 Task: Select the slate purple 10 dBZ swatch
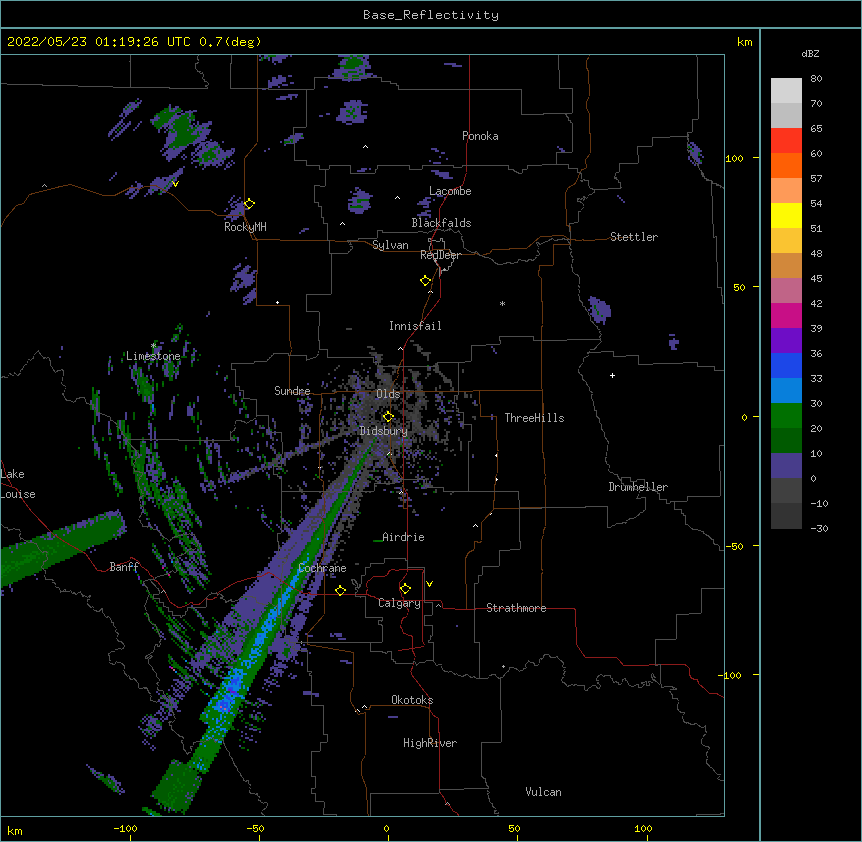pos(786,466)
